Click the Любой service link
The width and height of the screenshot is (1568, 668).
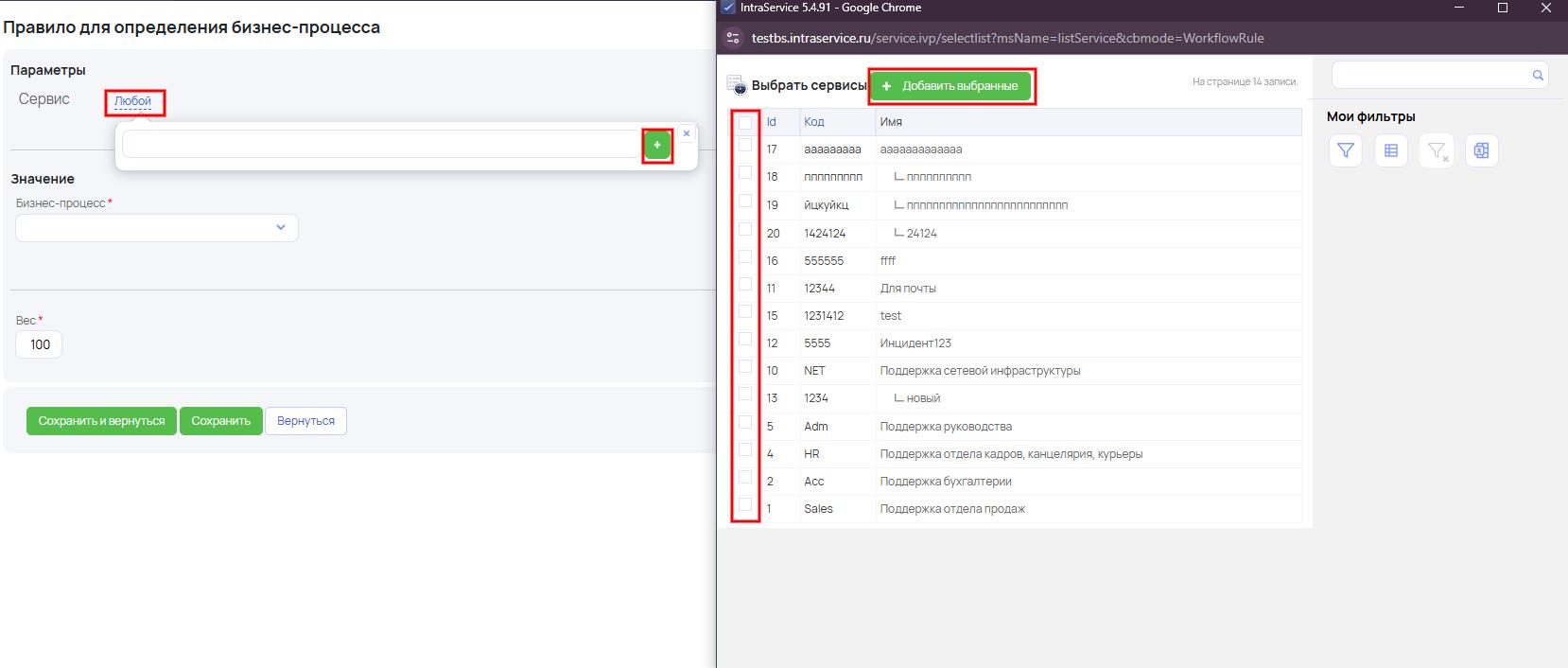tap(132, 101)
